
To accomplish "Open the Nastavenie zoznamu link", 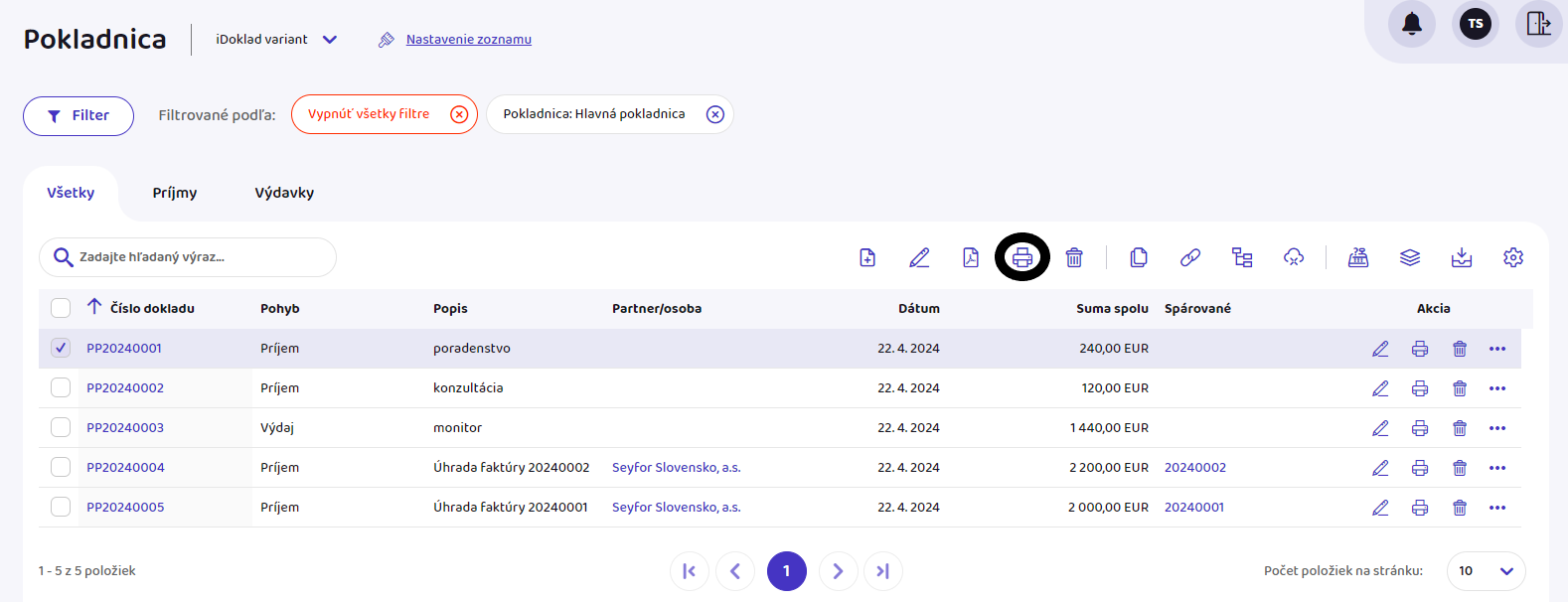I will [468, 40].
